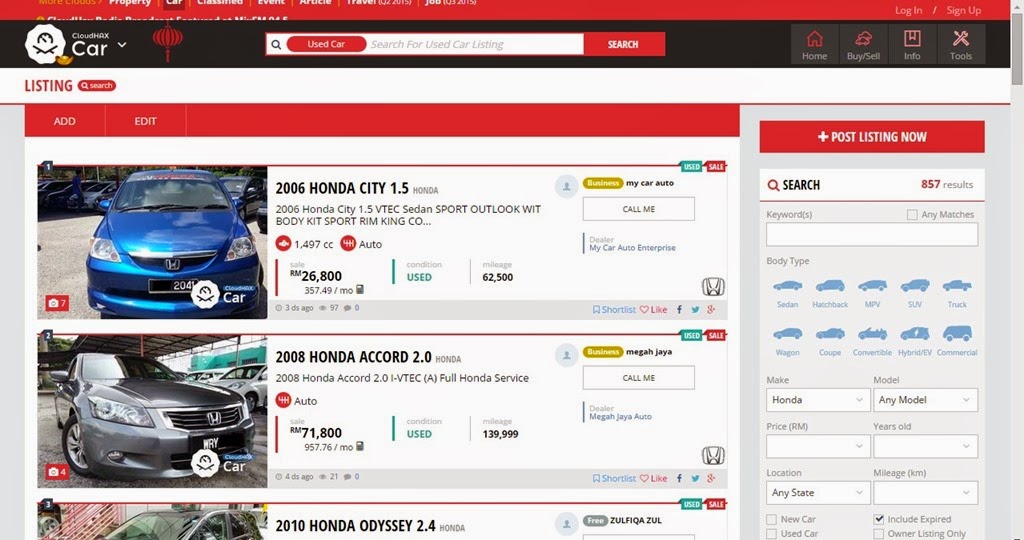Open the Property menu in top bar
The height and width of the screenshot is (540, 1024).
point(130,3)
